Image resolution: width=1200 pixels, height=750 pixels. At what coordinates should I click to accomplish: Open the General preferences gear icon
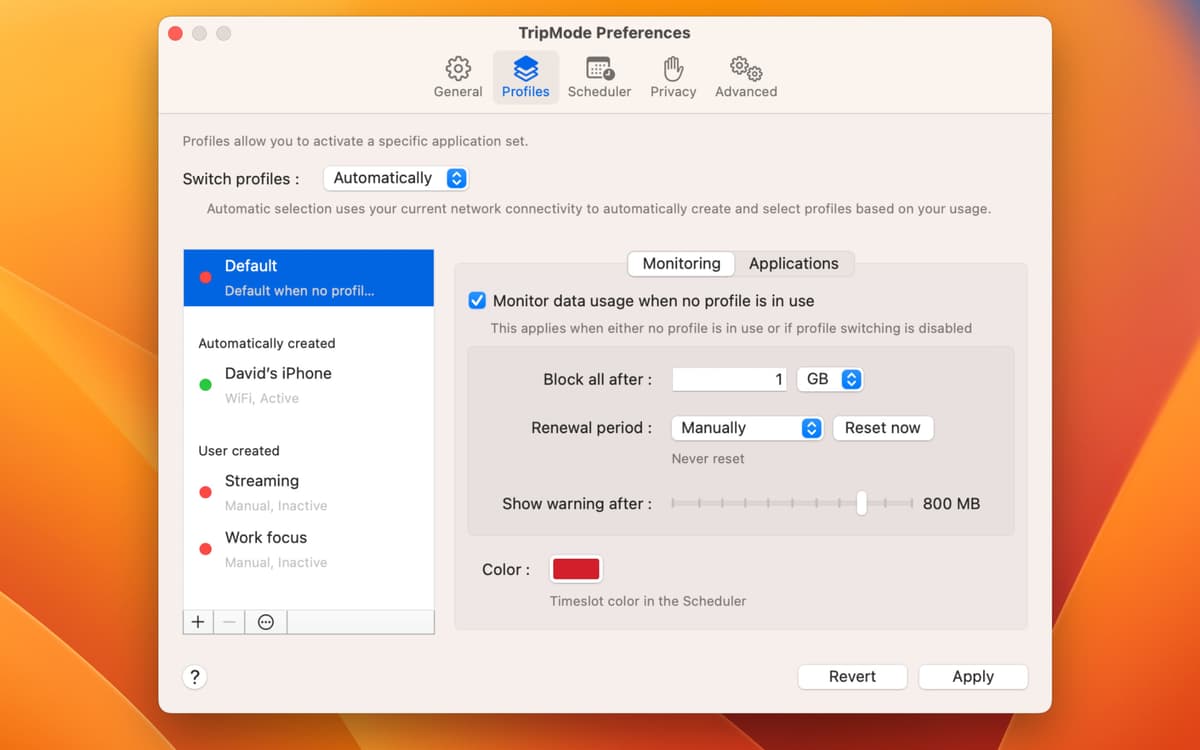click(458, 69)
